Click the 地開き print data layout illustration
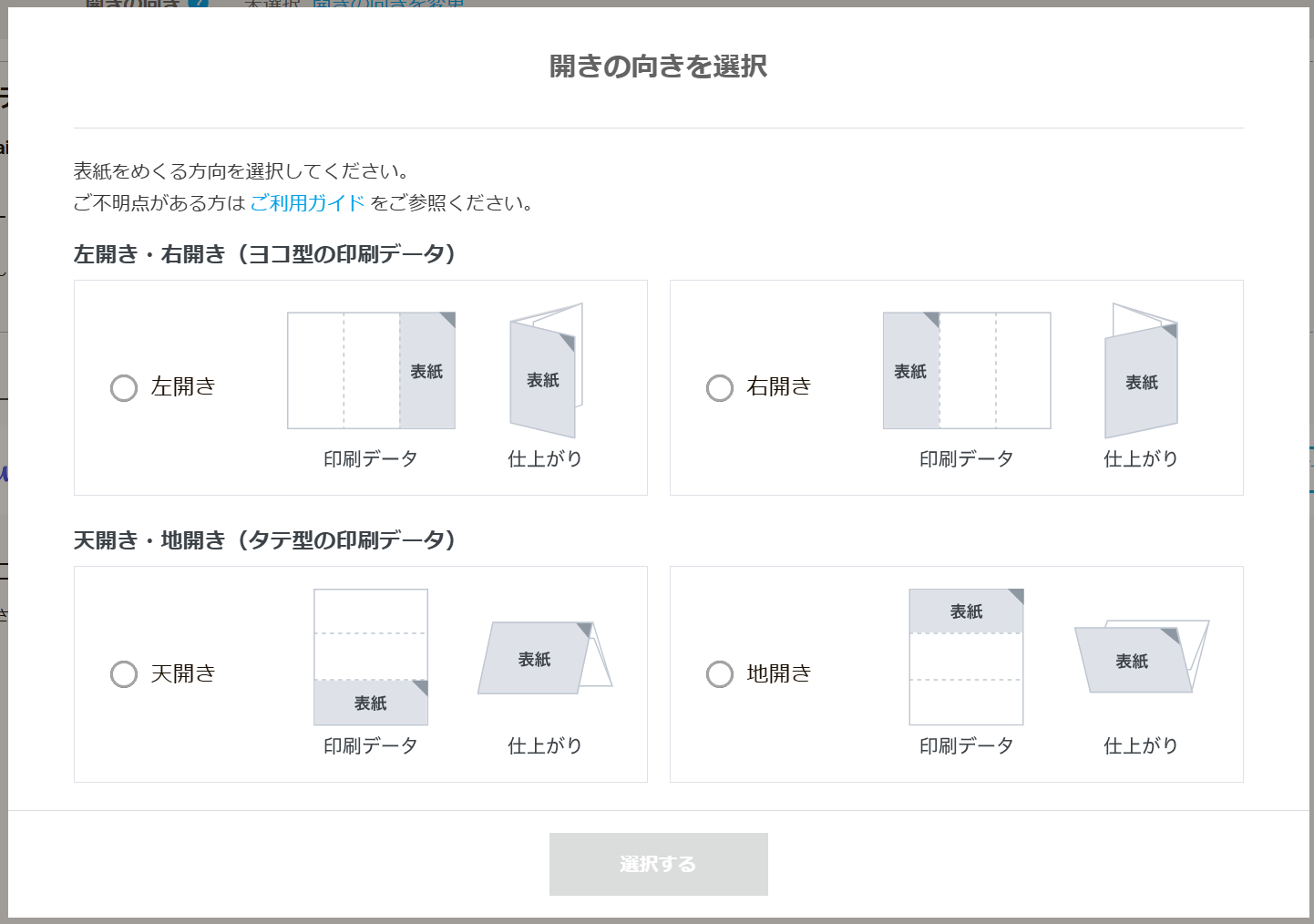Viewport: 1314px width, 924px height. tap(967, 657)
